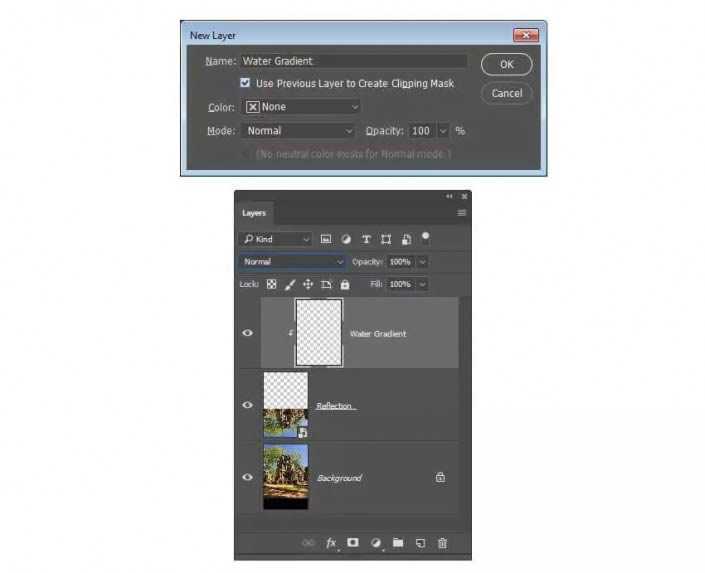Toggle visibility of the Reflection layer

pyautogui.click(x=248, y=405)
